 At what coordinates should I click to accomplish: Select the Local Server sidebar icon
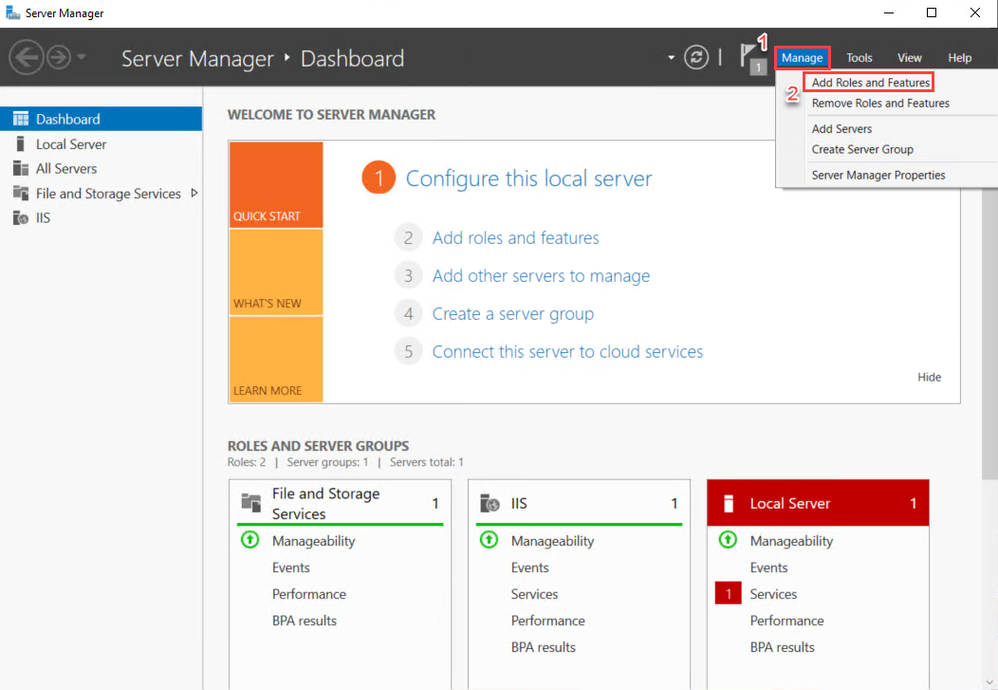(x=20, y=144)
